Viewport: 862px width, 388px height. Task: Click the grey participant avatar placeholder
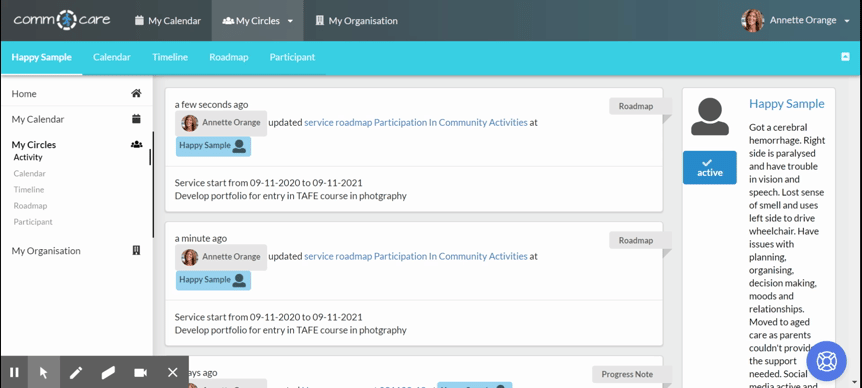click(x=710, y=117)
